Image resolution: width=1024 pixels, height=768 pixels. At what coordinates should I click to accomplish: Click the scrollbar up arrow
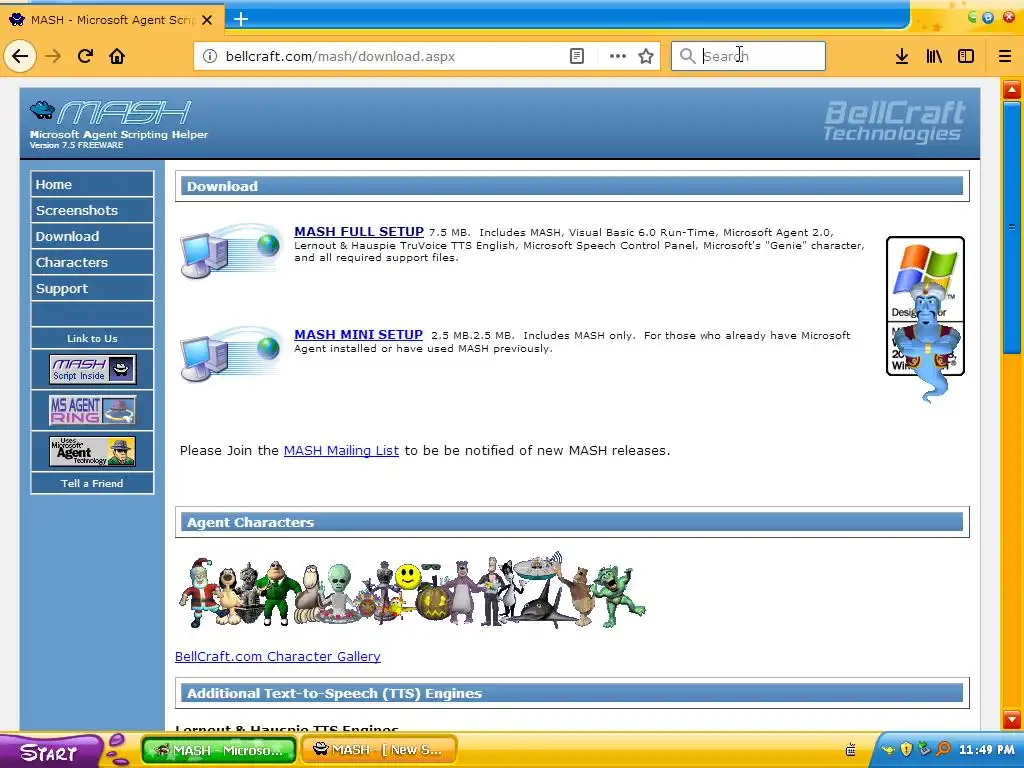pyautogui.click(x=1012, y=89)
